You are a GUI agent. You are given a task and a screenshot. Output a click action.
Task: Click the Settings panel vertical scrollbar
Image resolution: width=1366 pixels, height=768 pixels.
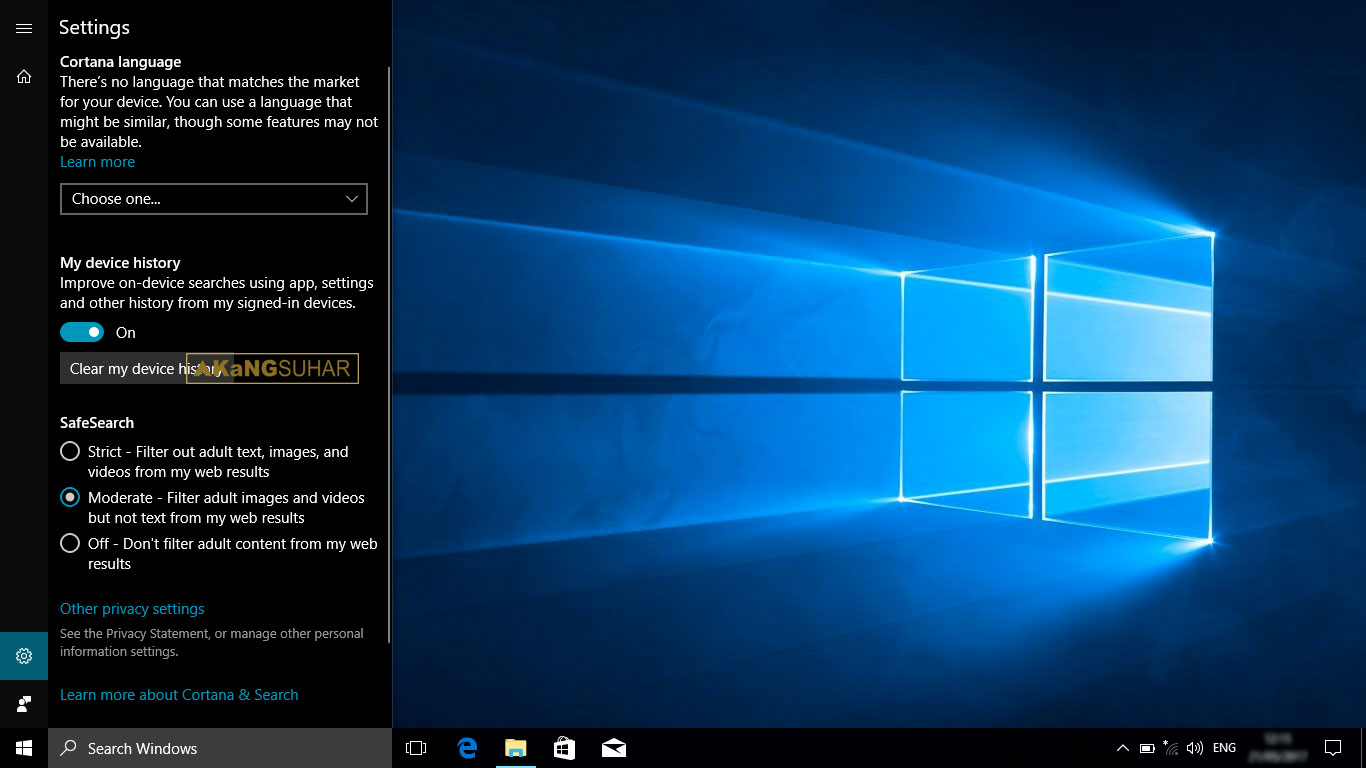coord(389,355)
